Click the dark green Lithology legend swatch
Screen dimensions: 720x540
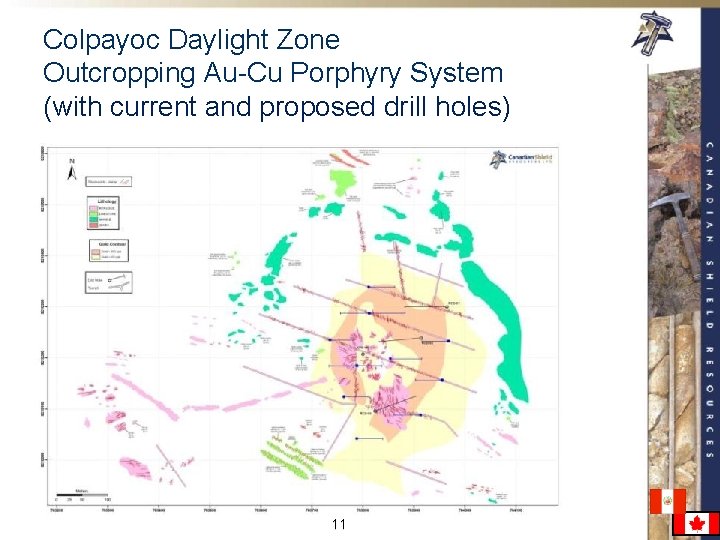(93, 219)
